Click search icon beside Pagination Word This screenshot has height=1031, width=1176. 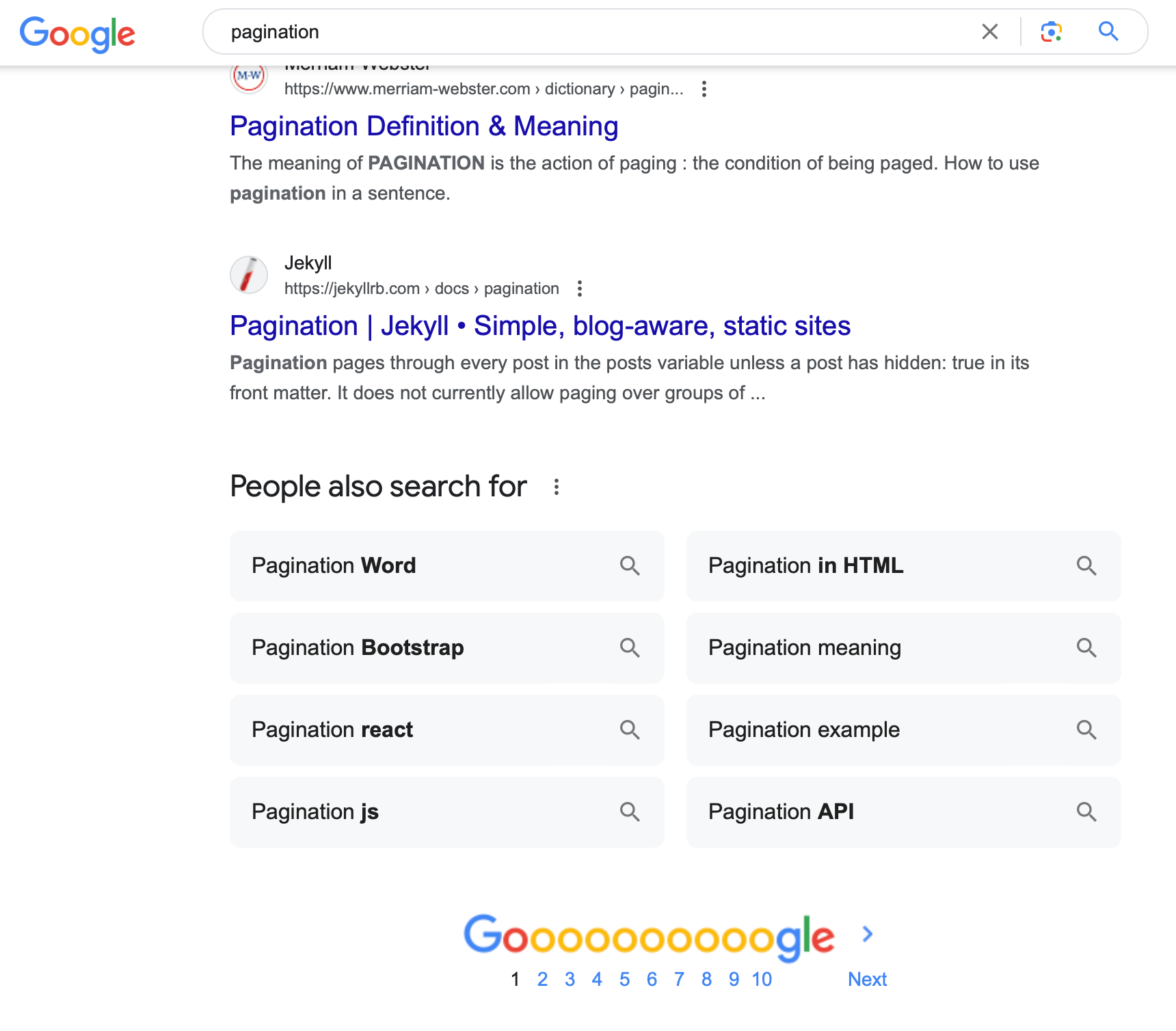coord(630,566)
